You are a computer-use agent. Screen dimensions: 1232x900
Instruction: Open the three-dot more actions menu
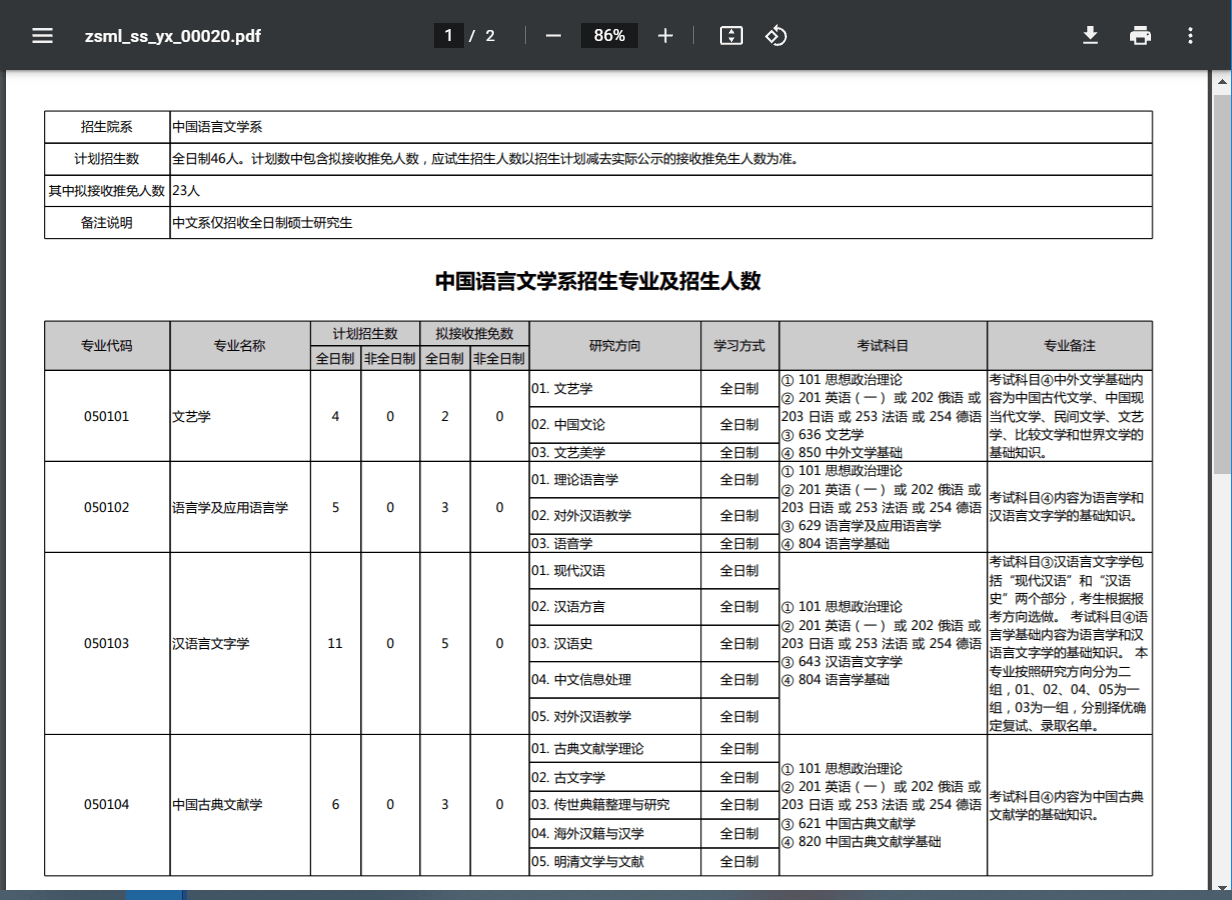click(1190, 36)
